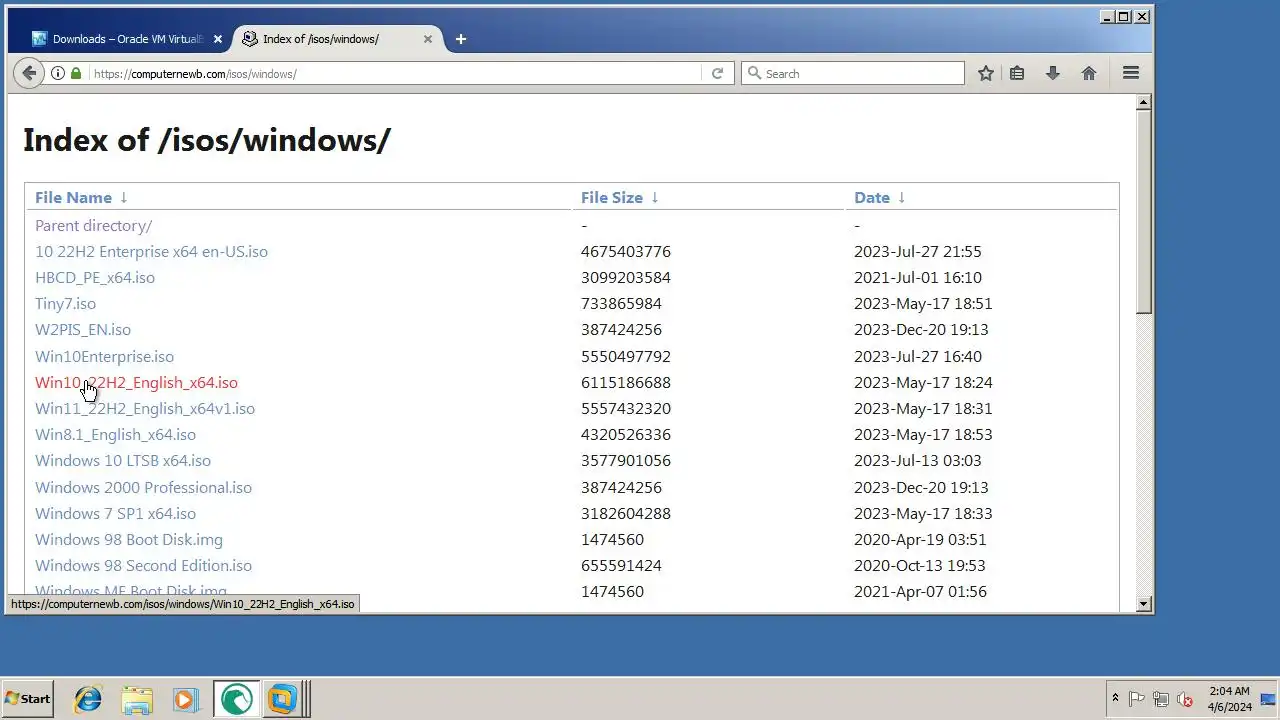
Task: Click the date 2023-Jul-13 03:03
Action: click(918, 461)
